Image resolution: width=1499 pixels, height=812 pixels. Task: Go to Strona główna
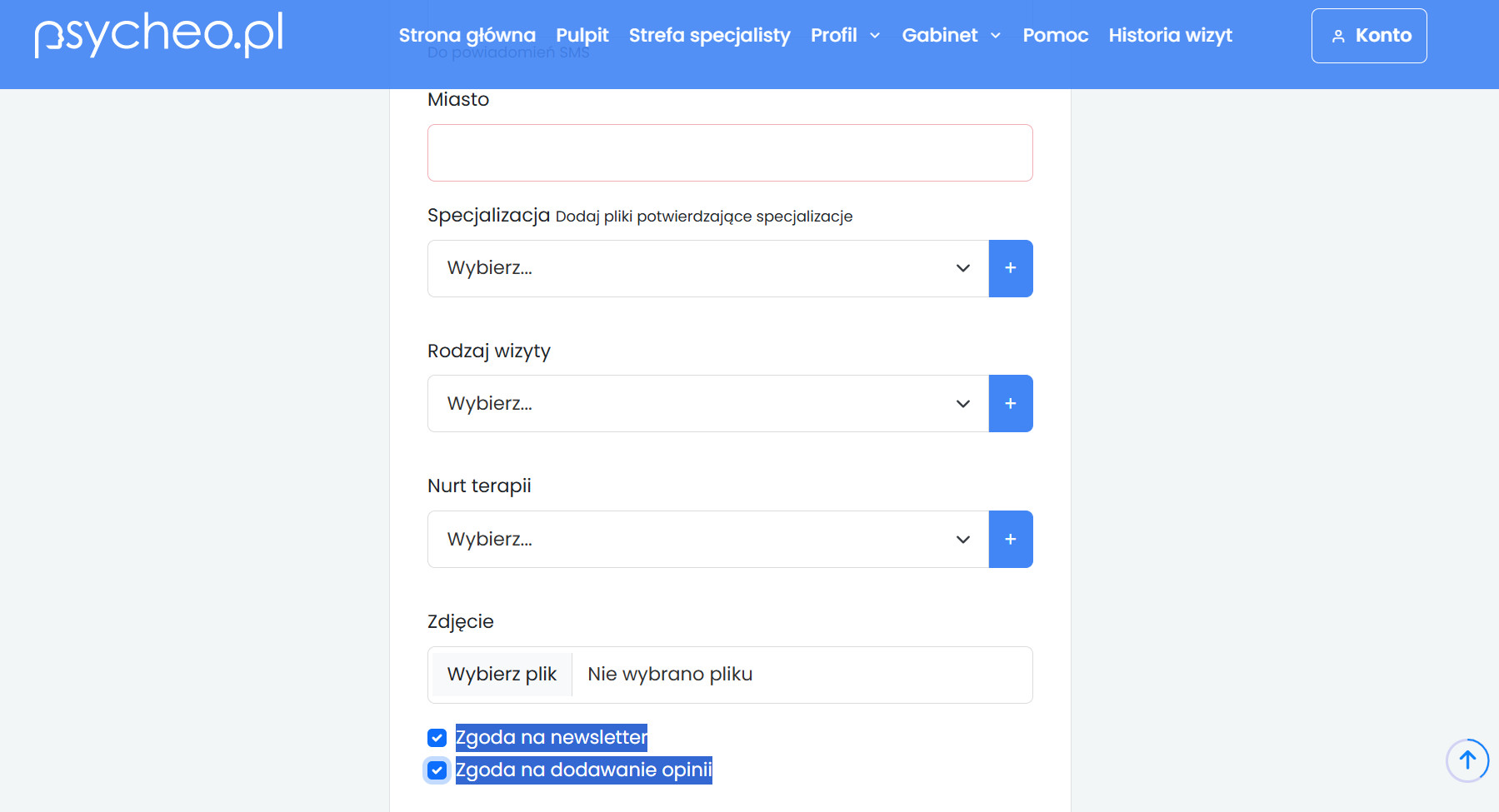tap(467, 35)
